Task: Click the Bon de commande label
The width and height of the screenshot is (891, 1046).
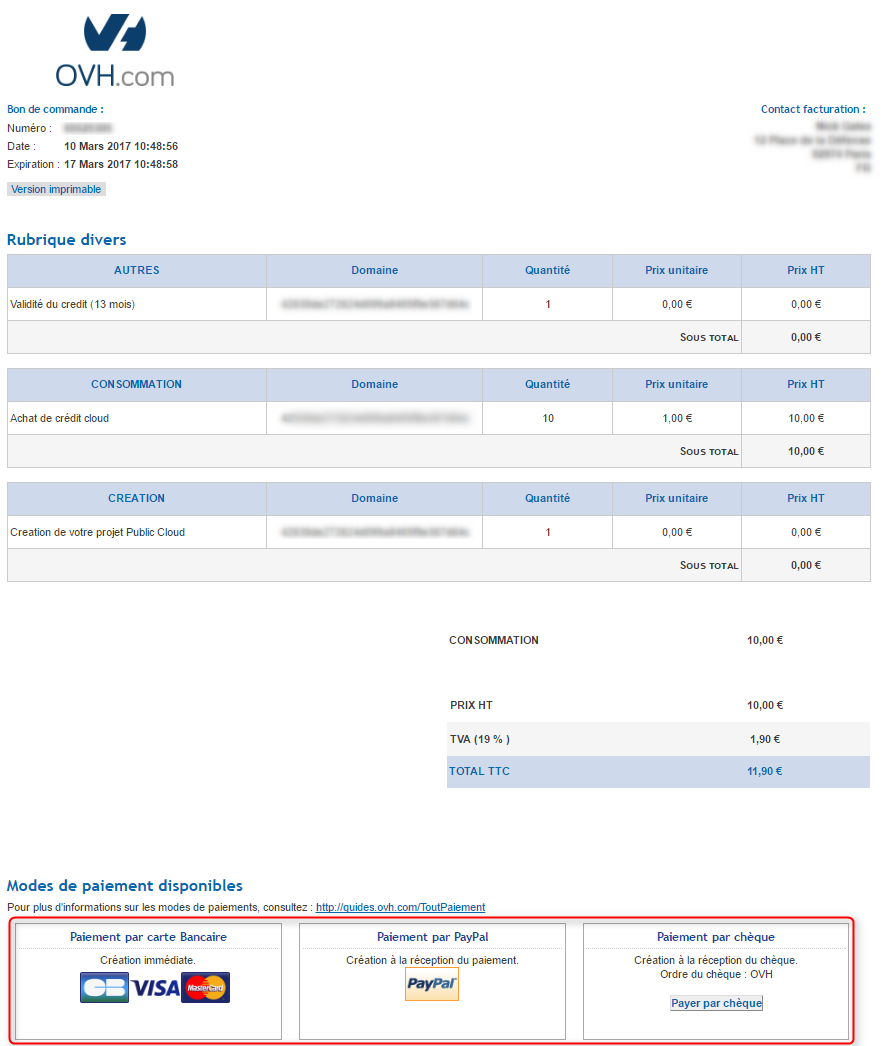Action: coord(55,109)
